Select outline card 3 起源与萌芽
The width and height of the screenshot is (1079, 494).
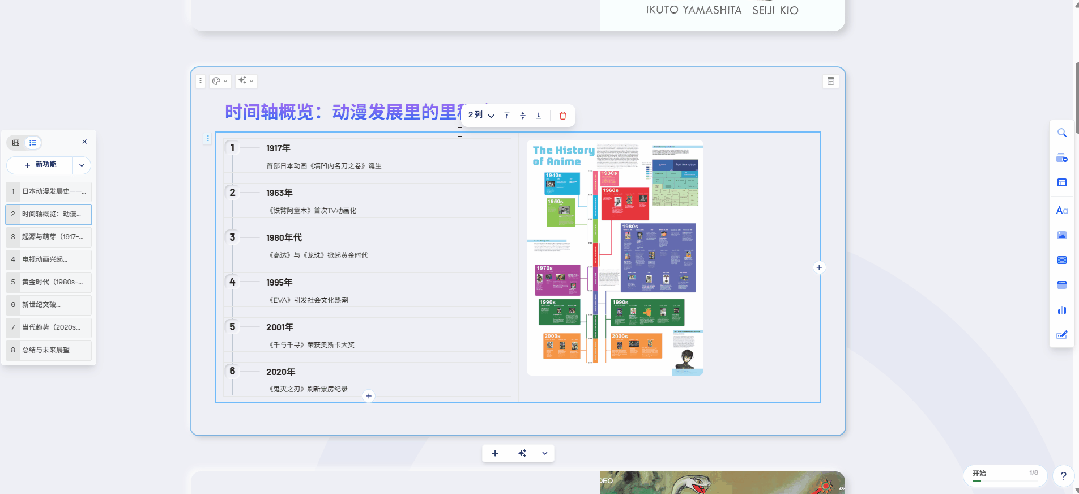pos(49,237)
